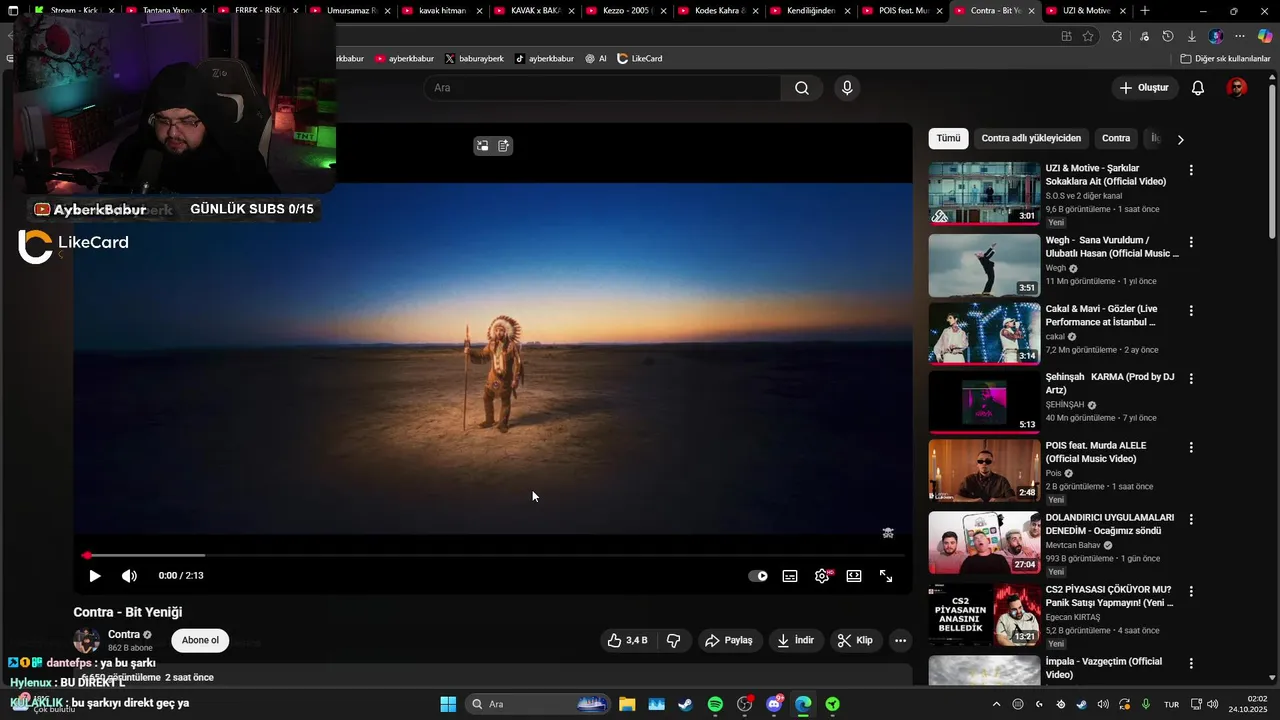1280x720 pixels.
Task: Open options for POIS feat. Murda video
Action: tap(1190, 447)
